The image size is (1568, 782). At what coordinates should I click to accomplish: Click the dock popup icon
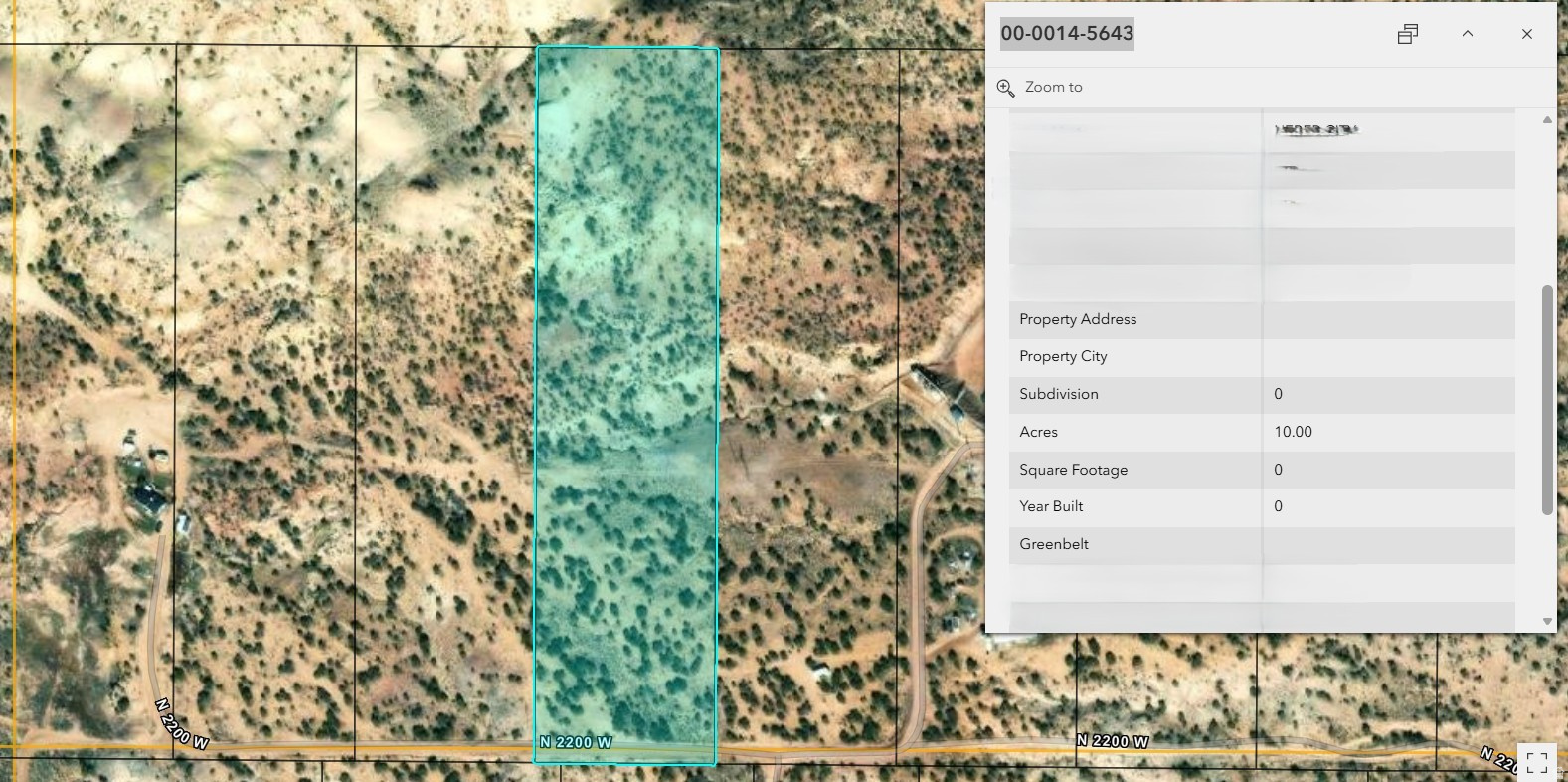[1407, 34]
